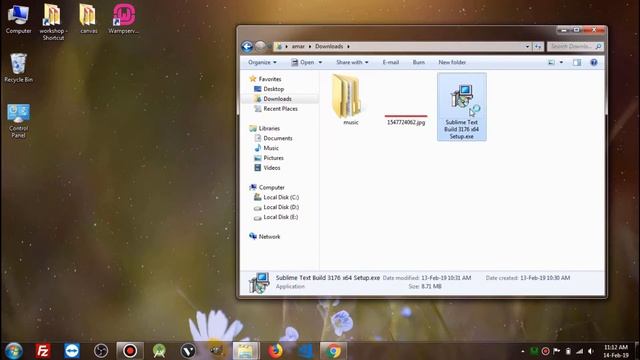Open Visual Studio Code from taskbar
This screenshot has height=360, width=640.
point(305,351)
